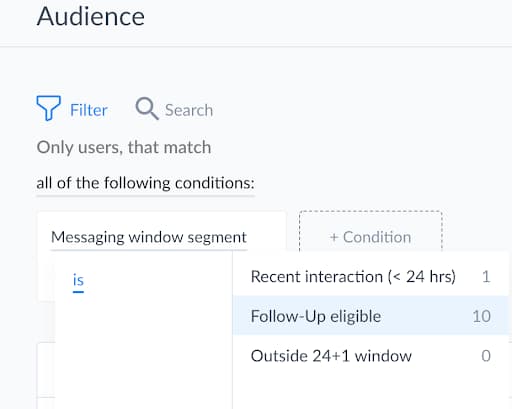Viewport: 512px width, 409px height.
Task: Switch to the Search text label
Action: click(189, 110)
